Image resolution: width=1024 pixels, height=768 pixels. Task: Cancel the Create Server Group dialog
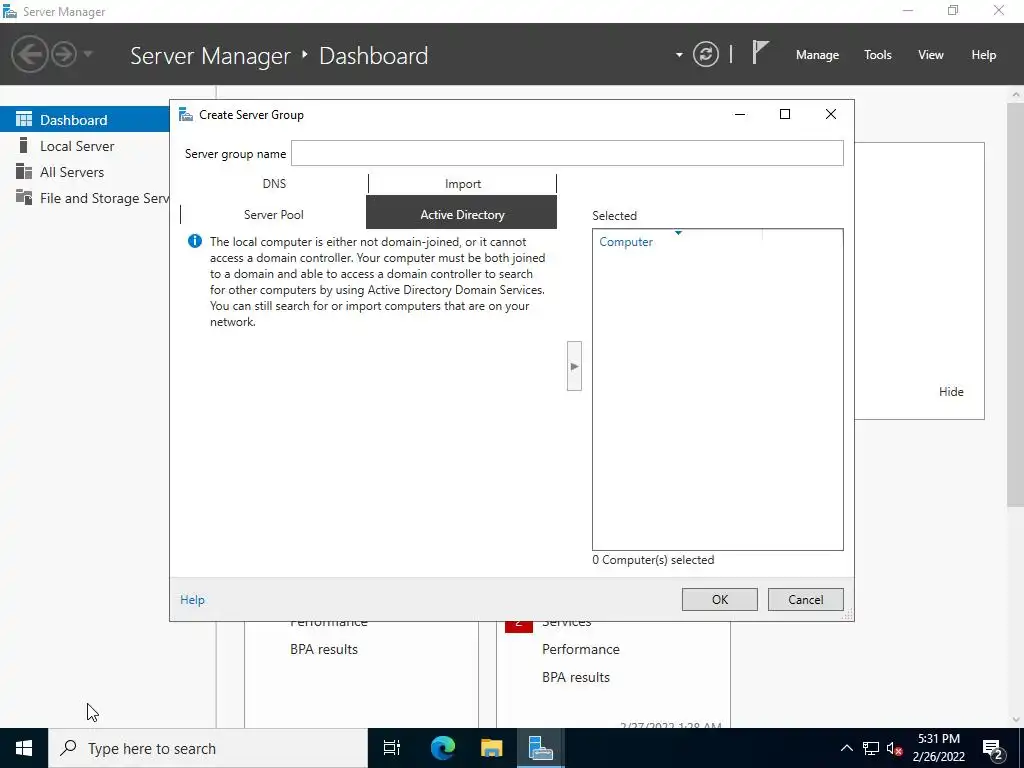805,600
